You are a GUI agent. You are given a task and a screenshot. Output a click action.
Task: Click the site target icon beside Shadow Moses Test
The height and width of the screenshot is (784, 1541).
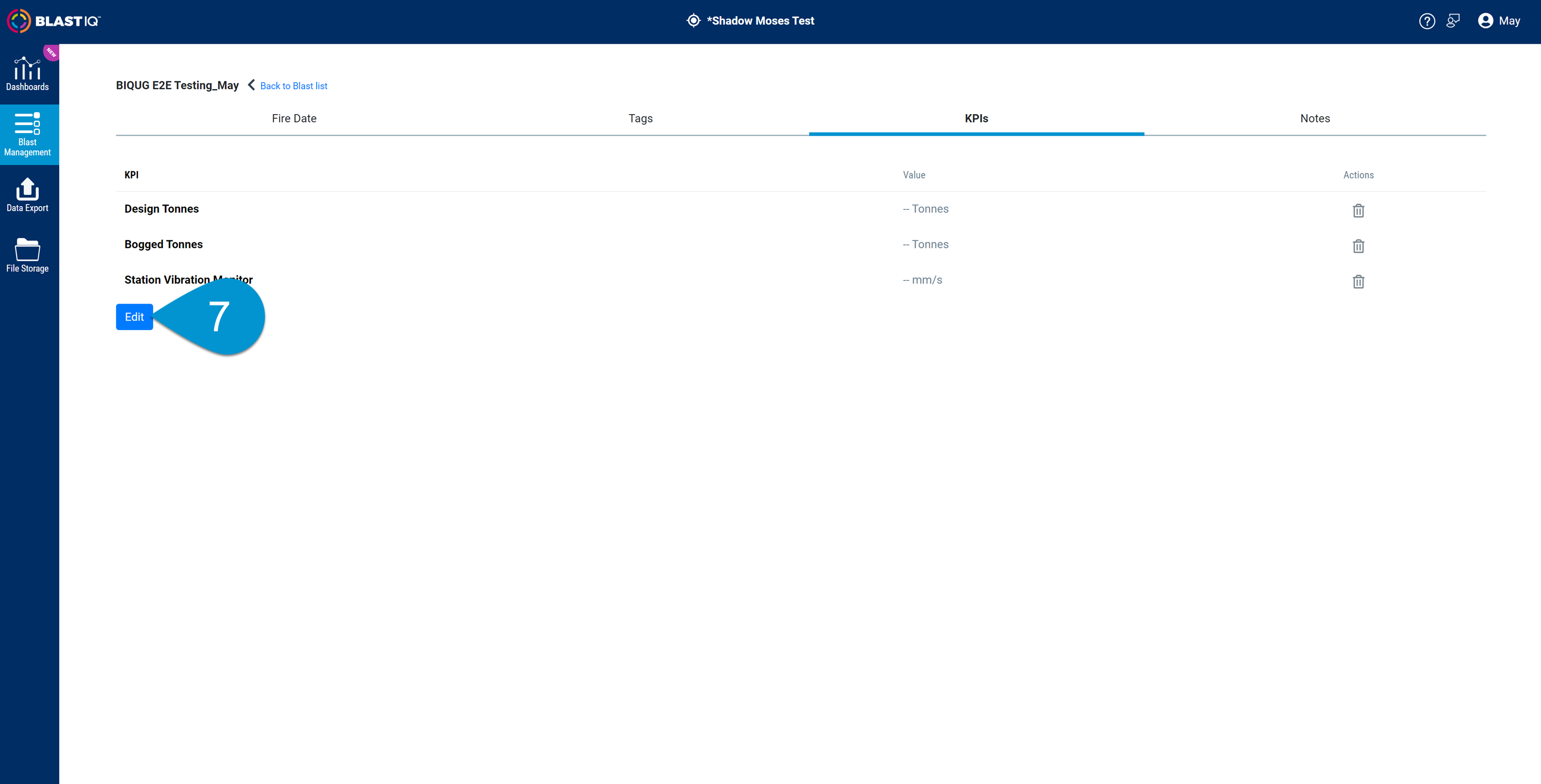[693, 20]
